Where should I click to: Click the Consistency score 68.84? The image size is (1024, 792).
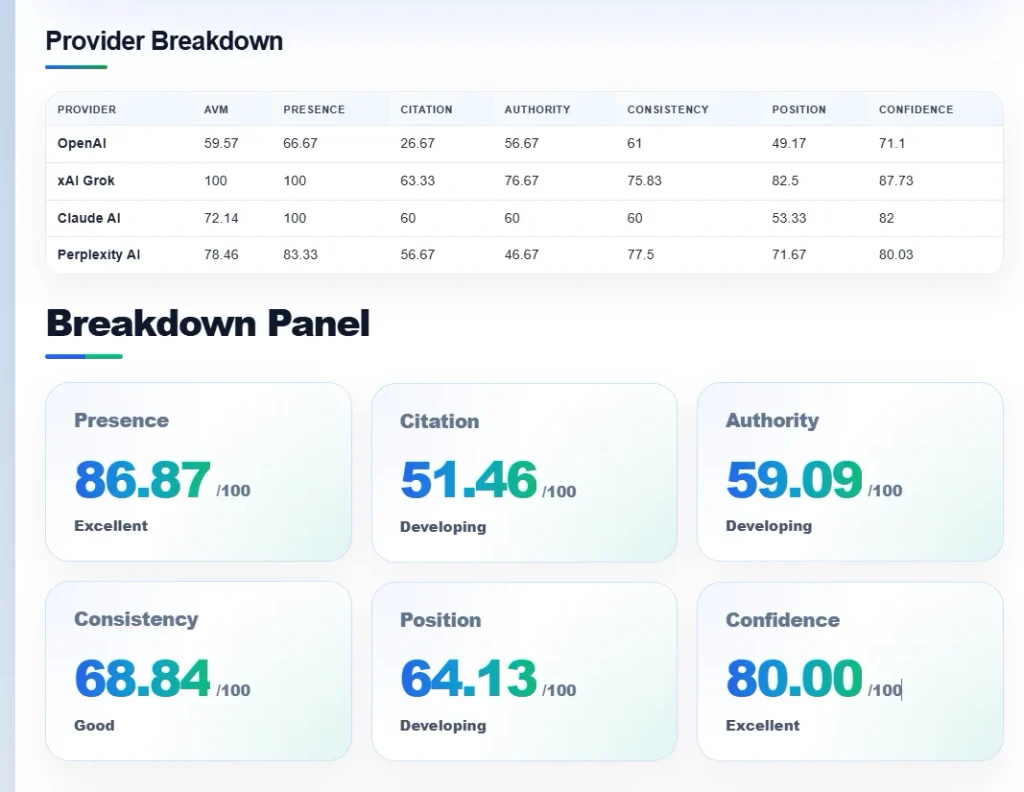(x=142, y=678)
